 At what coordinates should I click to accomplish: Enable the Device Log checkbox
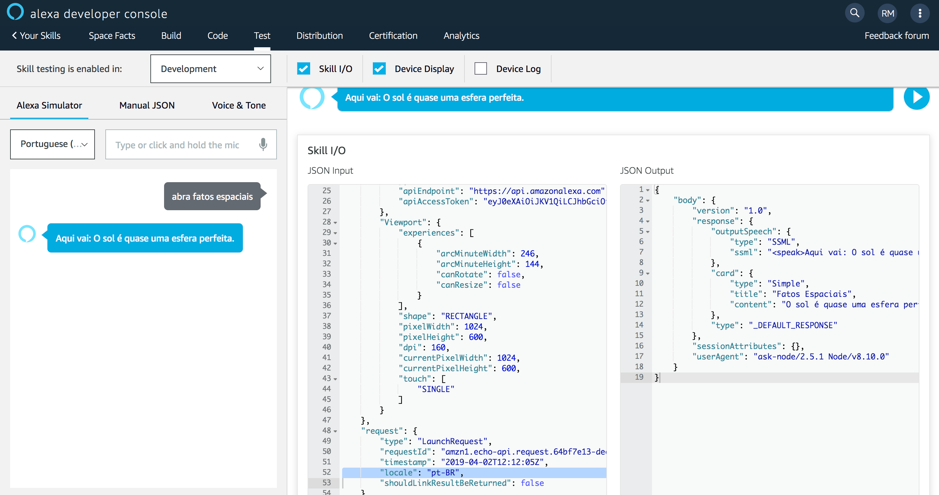[x=481, y=69]
